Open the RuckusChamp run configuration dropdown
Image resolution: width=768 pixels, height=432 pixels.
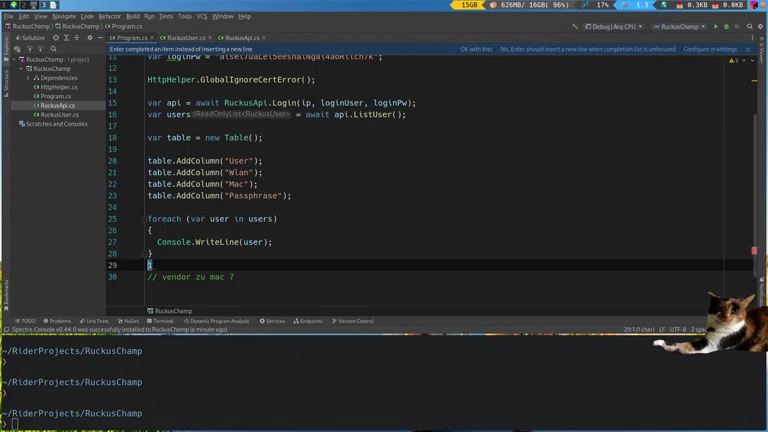tap(680, 26)
